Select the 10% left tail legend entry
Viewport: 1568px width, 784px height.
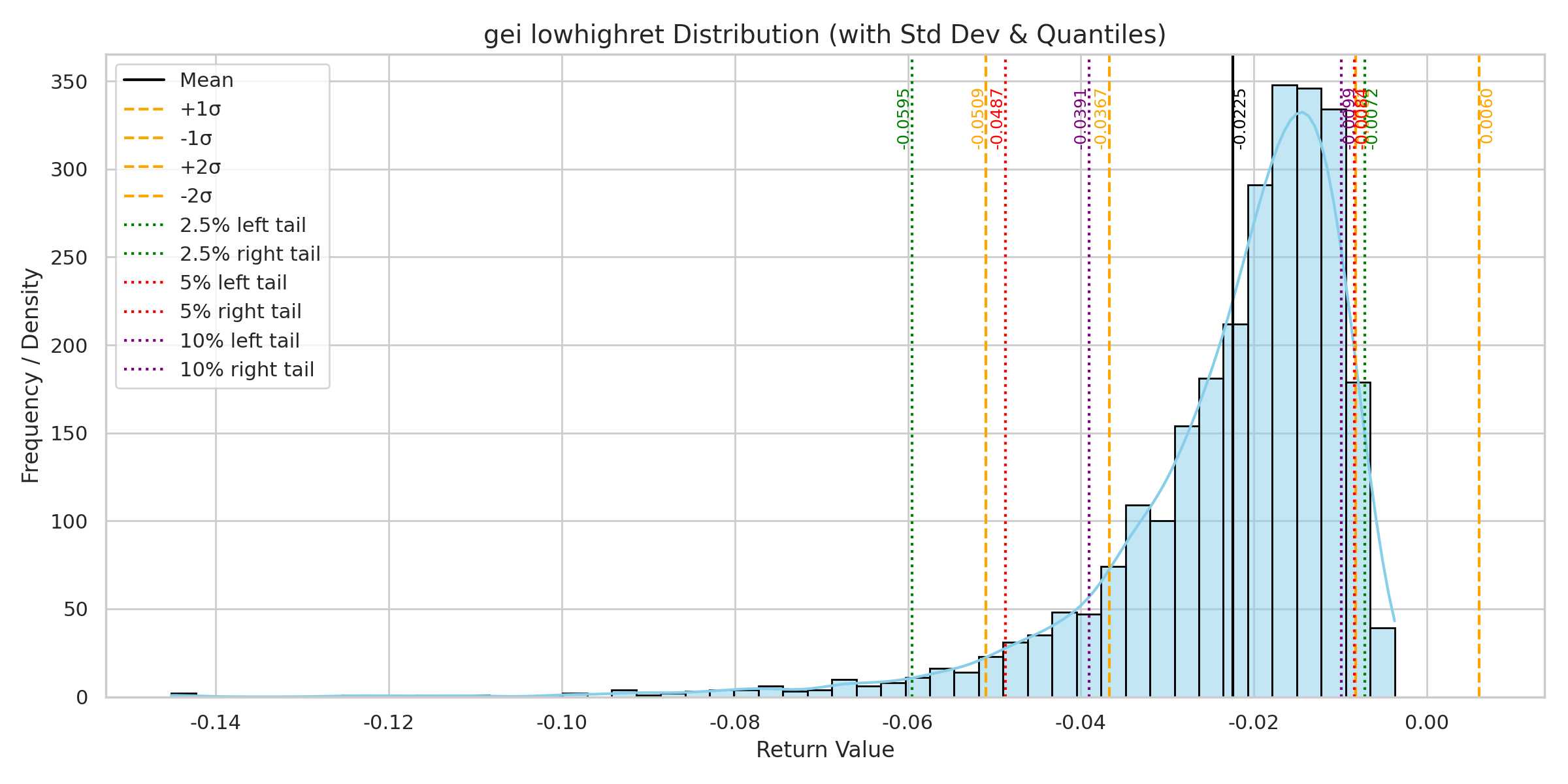[x=239, y=341]
